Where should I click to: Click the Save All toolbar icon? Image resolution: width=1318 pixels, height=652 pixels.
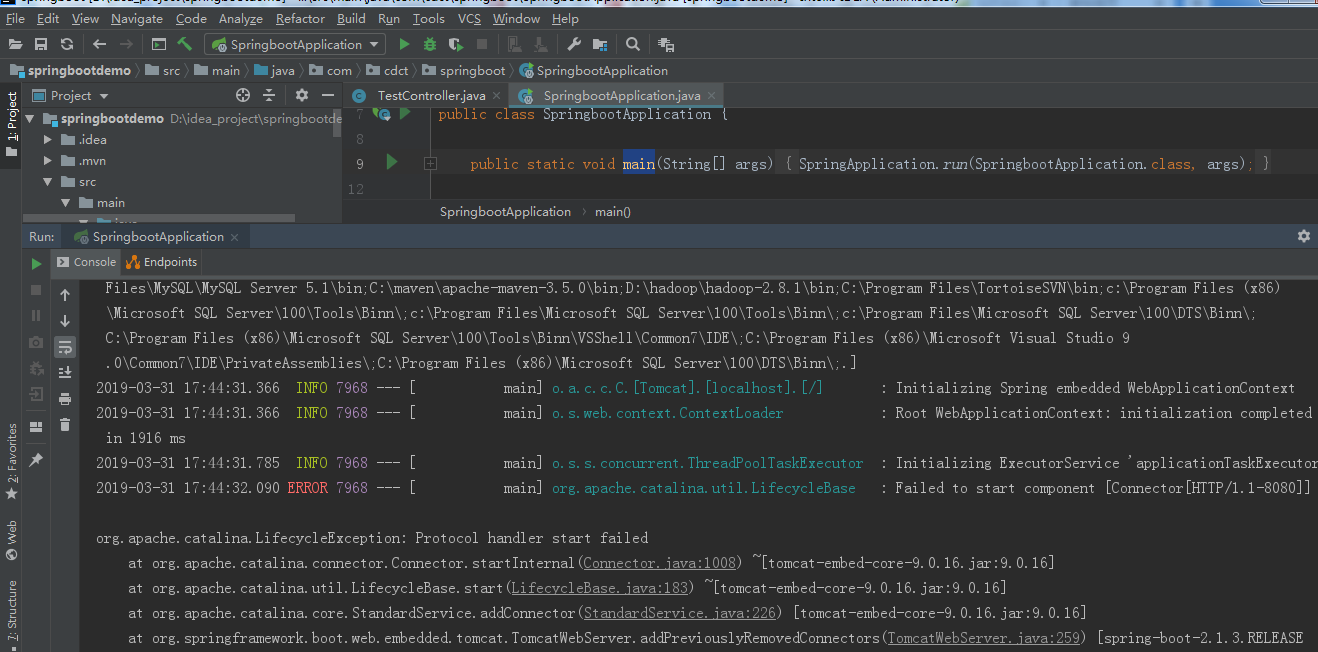(x=41, y=44)
